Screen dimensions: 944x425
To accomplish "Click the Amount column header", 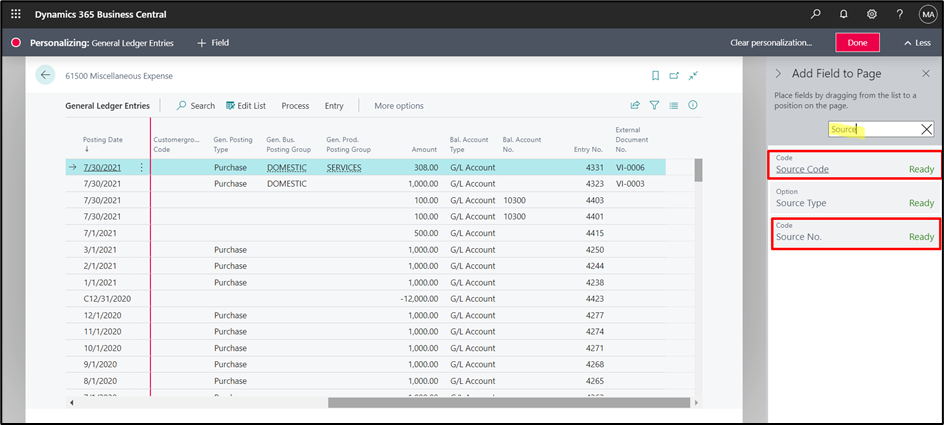I will (x=424, y=149).
